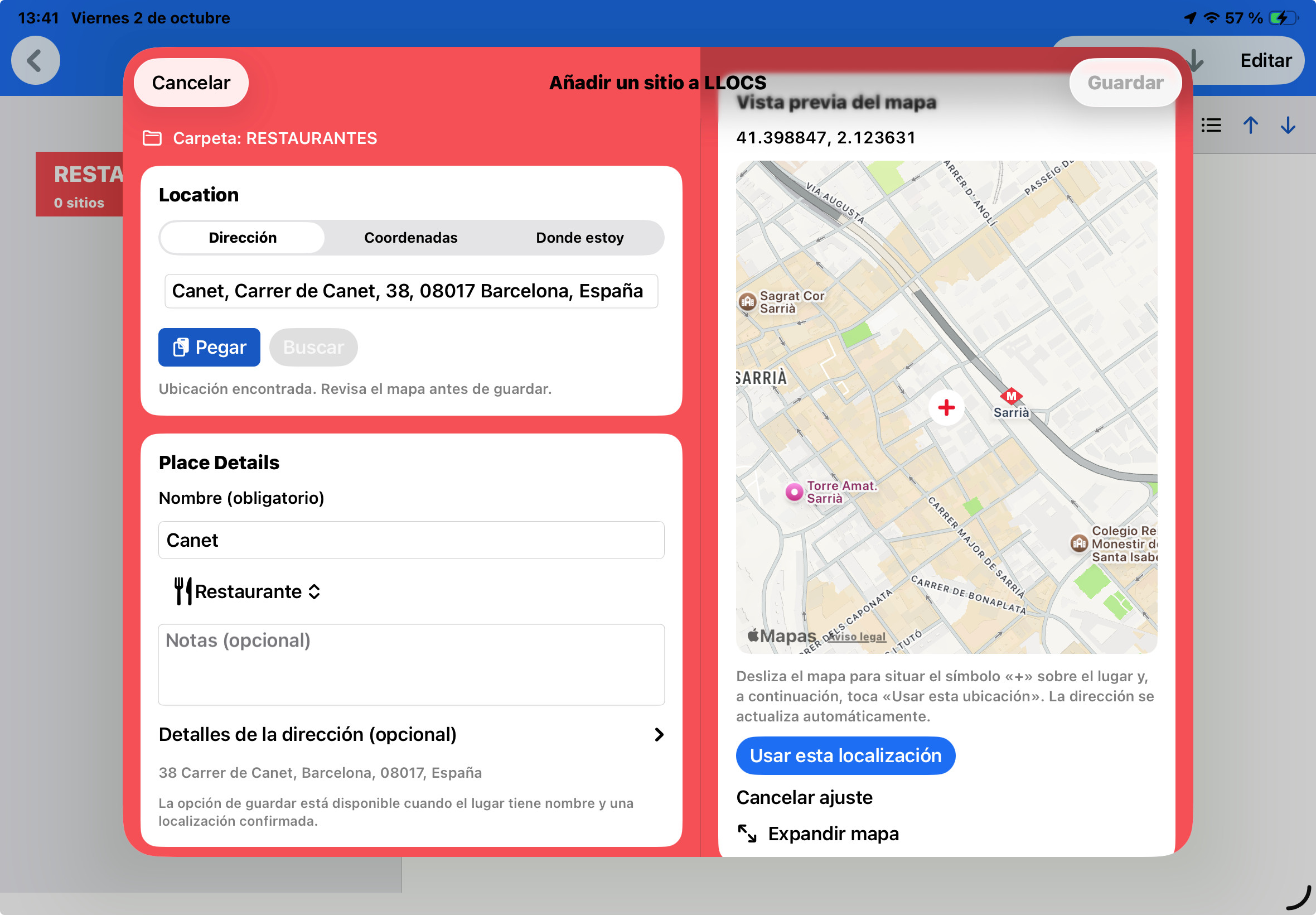Viewport: 1316px width, 915px height.
Task: Tap the Sarrià metro station marker
Action: tap(1011, 396)
